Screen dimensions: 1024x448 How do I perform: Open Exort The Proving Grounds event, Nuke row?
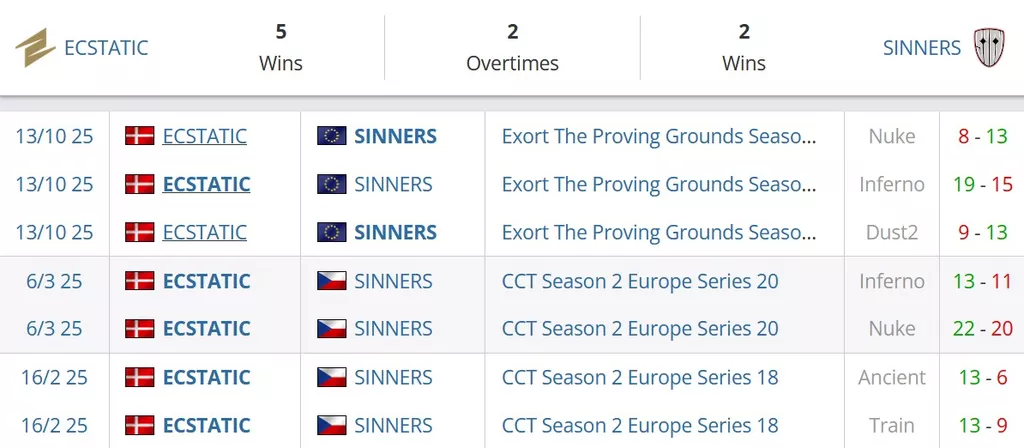tap(659, 136)
